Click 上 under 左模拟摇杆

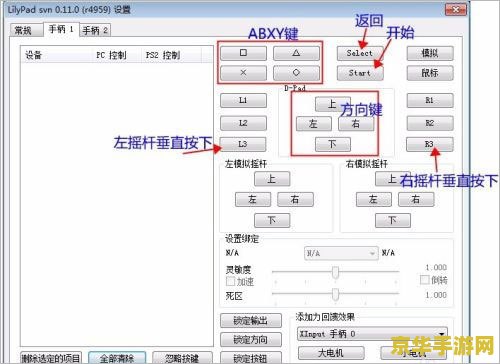(272, 179)
